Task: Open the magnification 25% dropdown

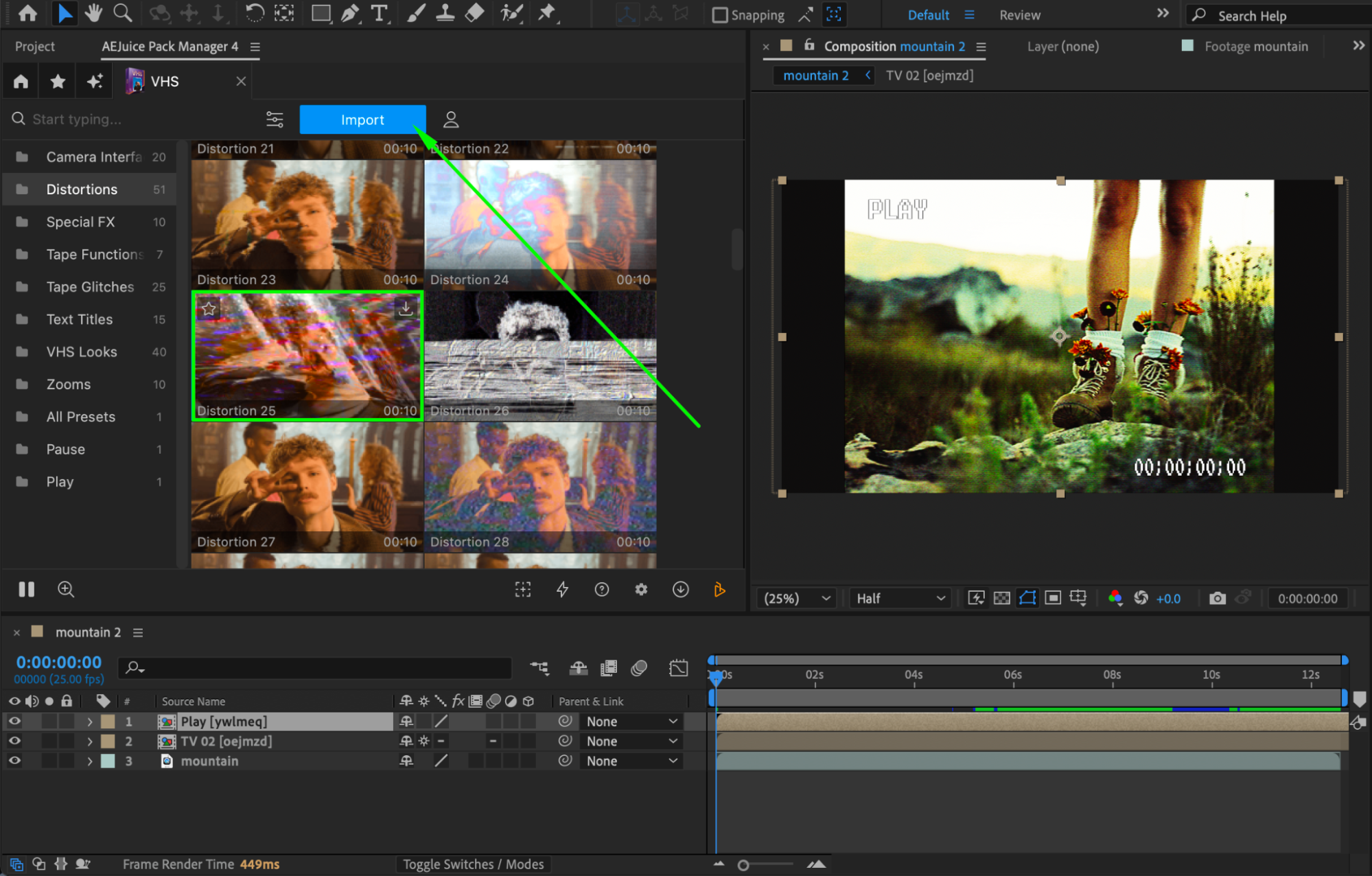Action: [x=797, y=598]
